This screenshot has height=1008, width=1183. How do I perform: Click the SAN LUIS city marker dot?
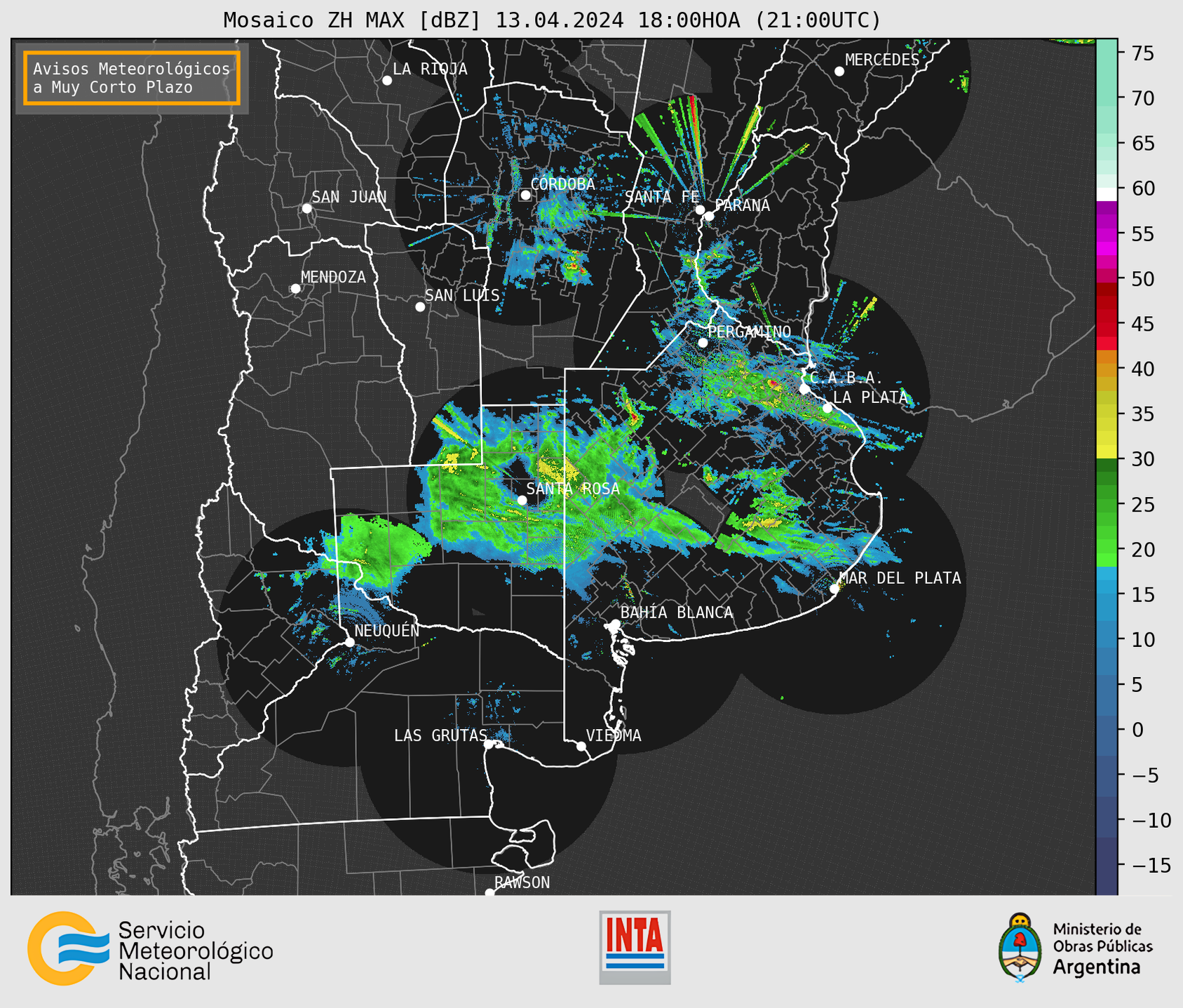[x=420, y=307]
